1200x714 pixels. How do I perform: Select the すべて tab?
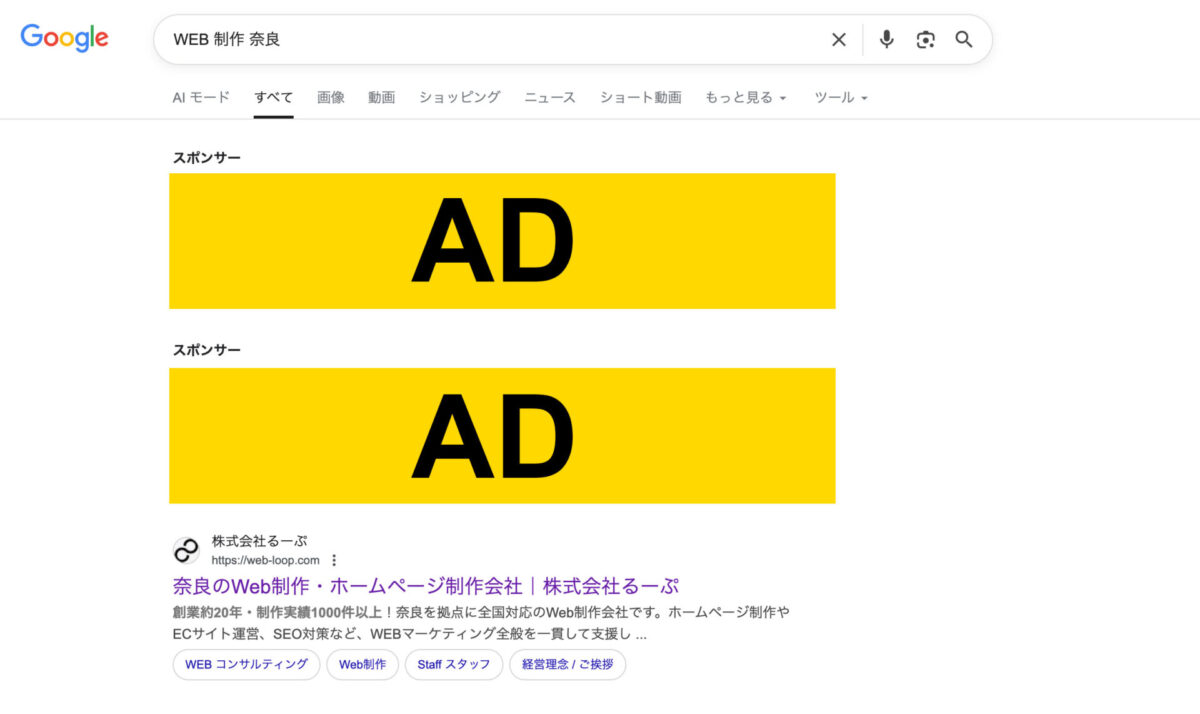[273, 97]
